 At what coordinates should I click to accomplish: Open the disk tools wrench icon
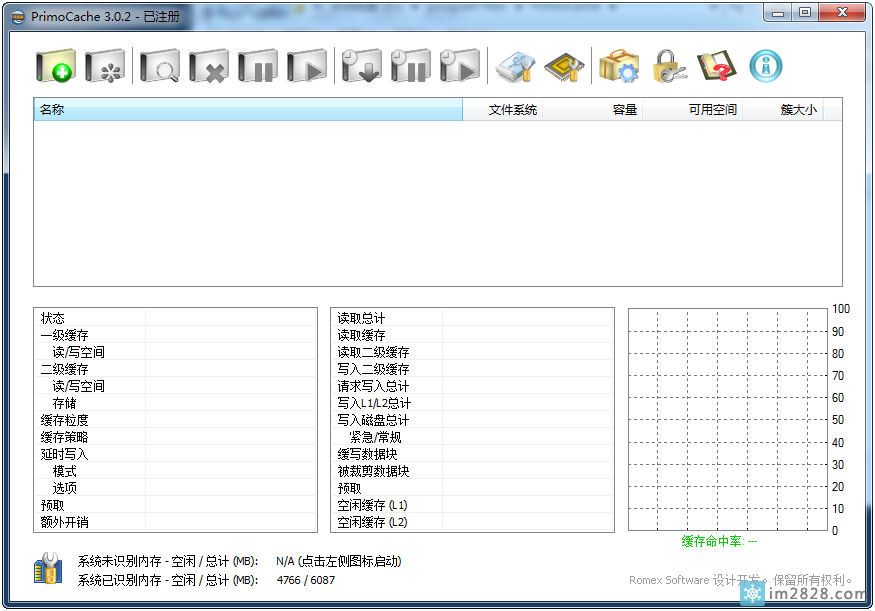tap(516, 67)
